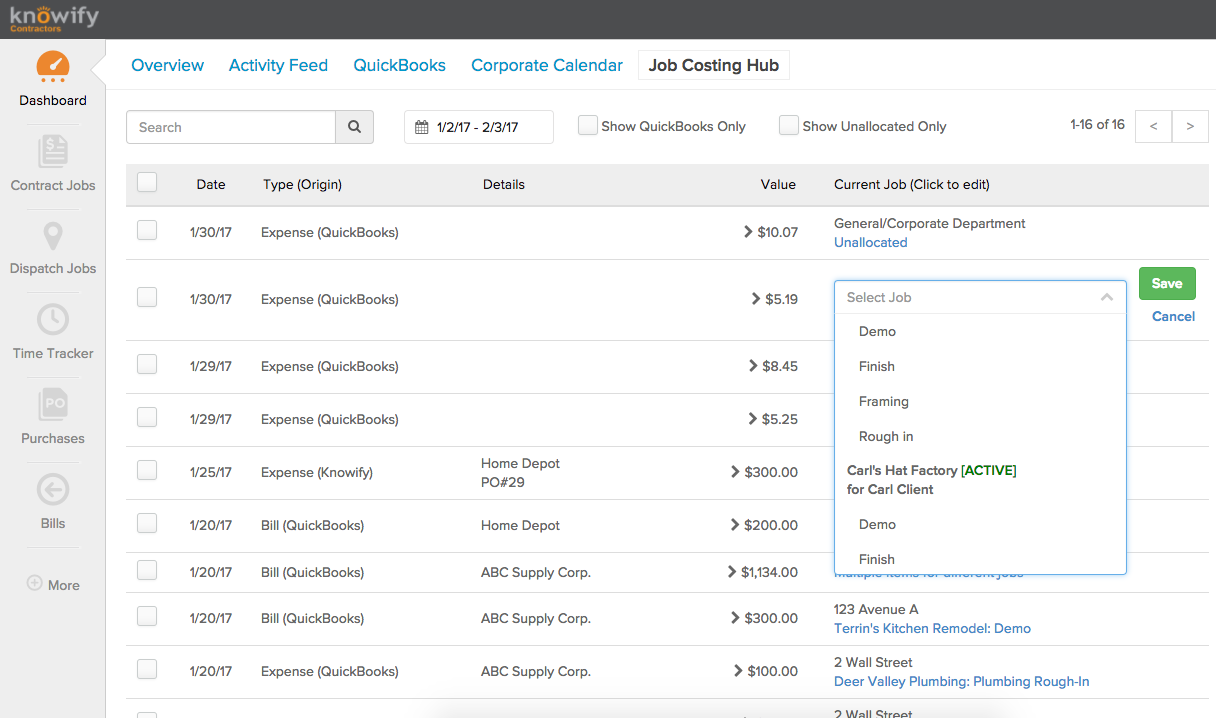Collapse the Select Job dropdown
Viewport: 1216px width, 718px height.
(x=1107, y=297)
